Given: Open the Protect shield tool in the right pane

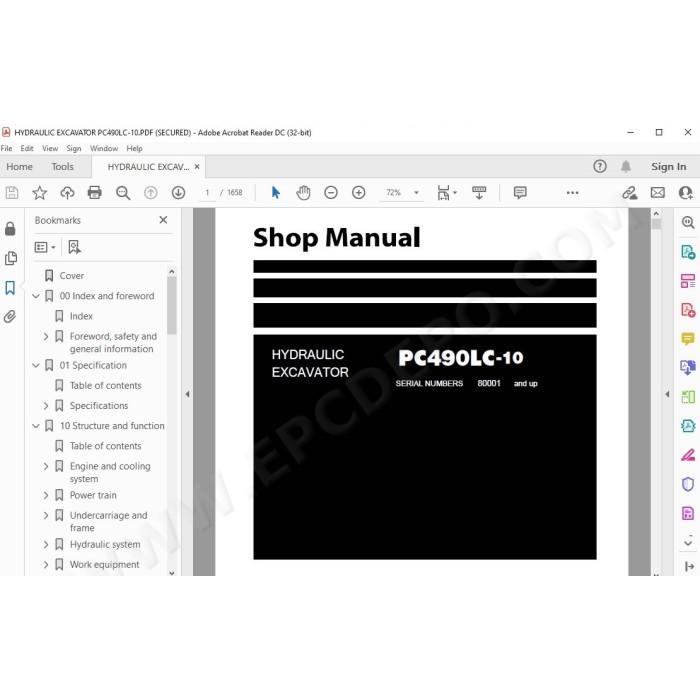Looking at the screenshot, I should click(688, 484).
